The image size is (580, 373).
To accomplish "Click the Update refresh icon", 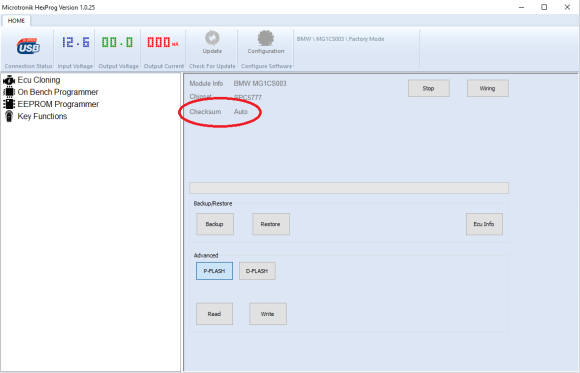I will [x=212, y=38].
